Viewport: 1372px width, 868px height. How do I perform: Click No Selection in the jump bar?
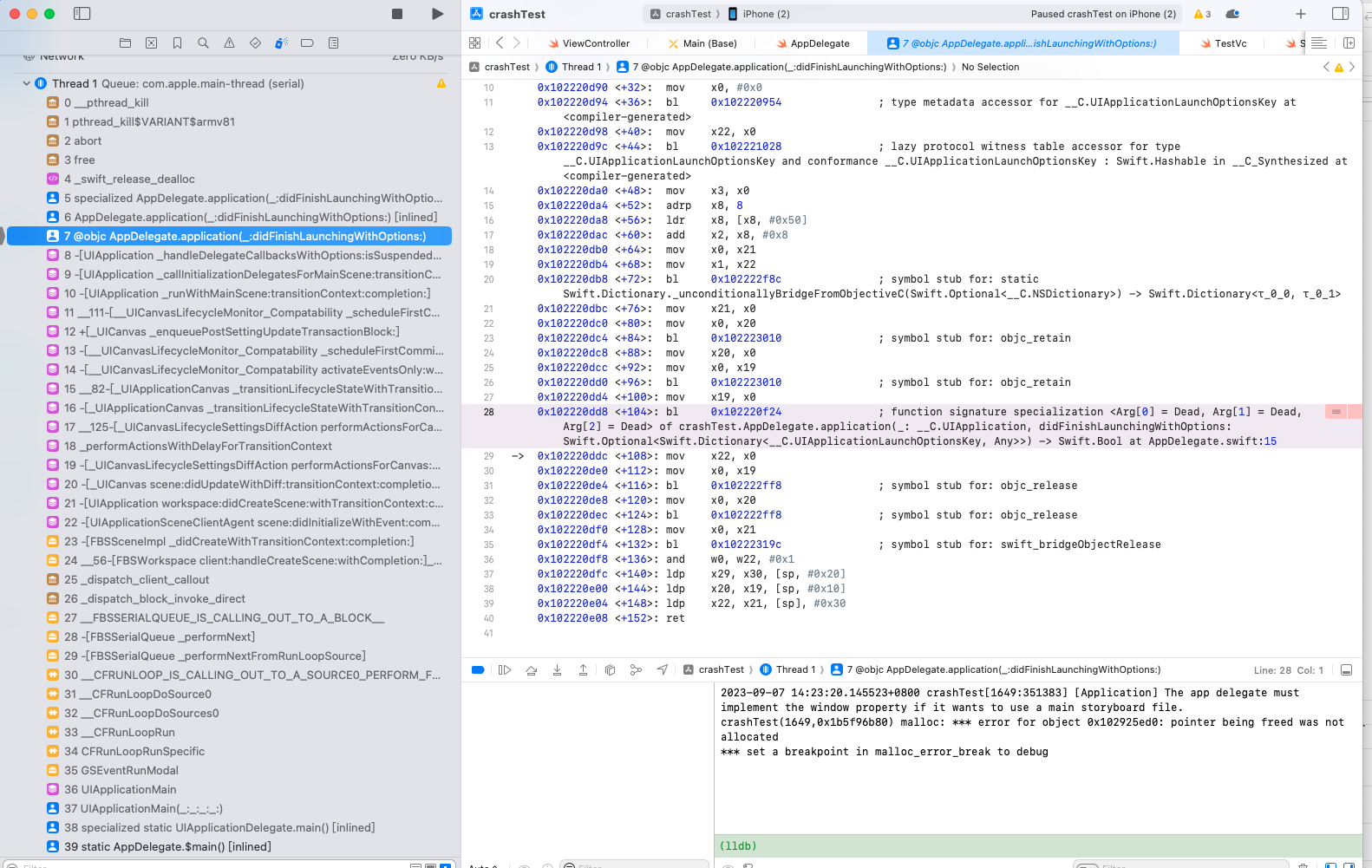click(x=990, y=67)
